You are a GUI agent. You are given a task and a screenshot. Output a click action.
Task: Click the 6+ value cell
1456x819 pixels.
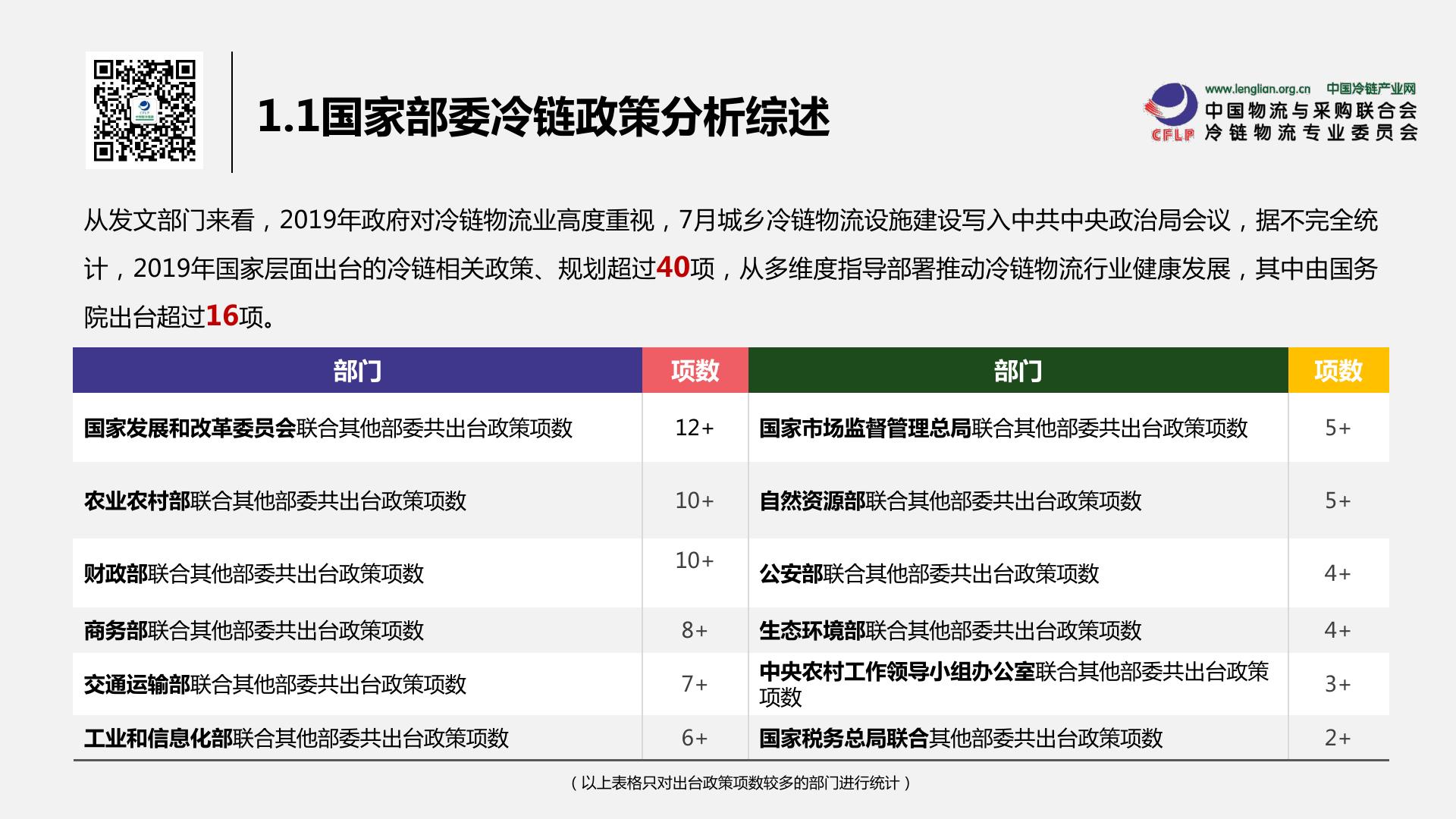coord(695,738)
